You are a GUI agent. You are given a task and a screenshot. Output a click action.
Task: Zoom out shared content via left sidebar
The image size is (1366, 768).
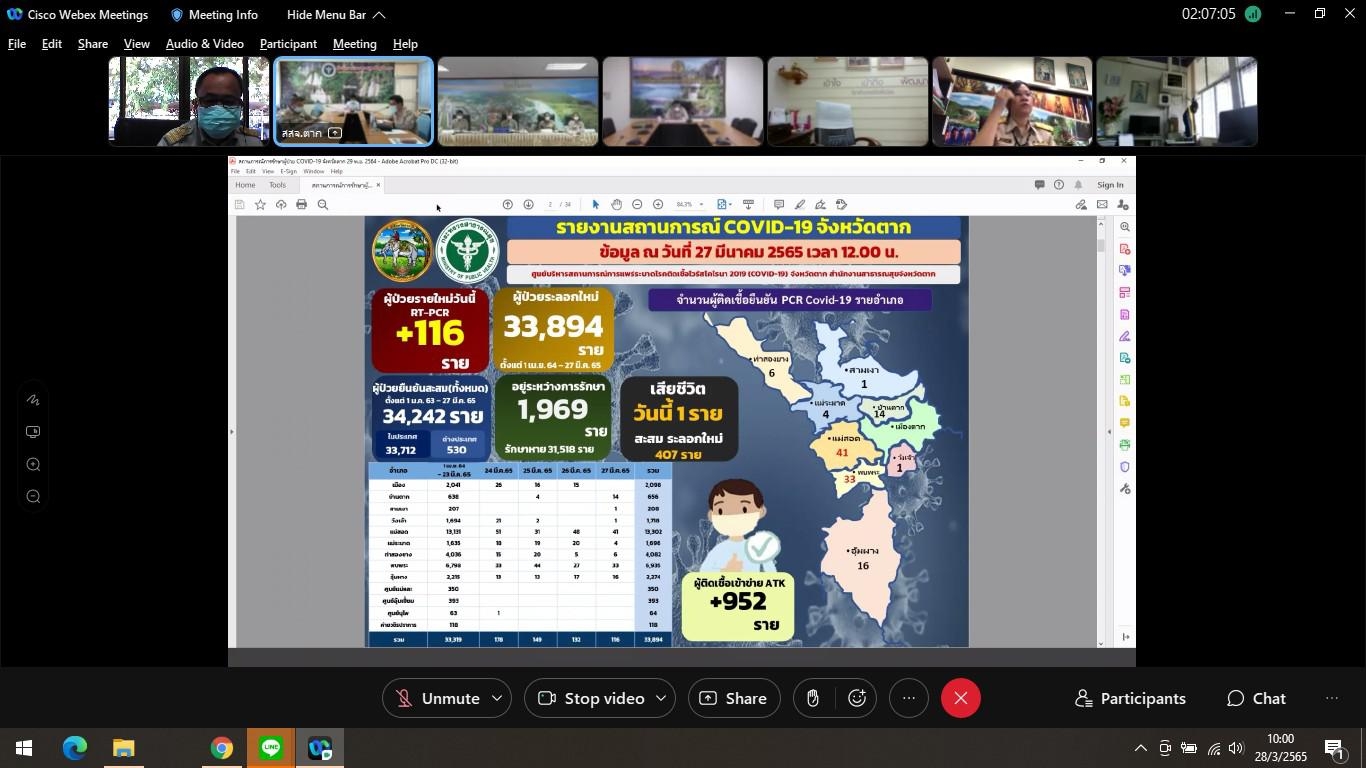click(x=33, y=496)
